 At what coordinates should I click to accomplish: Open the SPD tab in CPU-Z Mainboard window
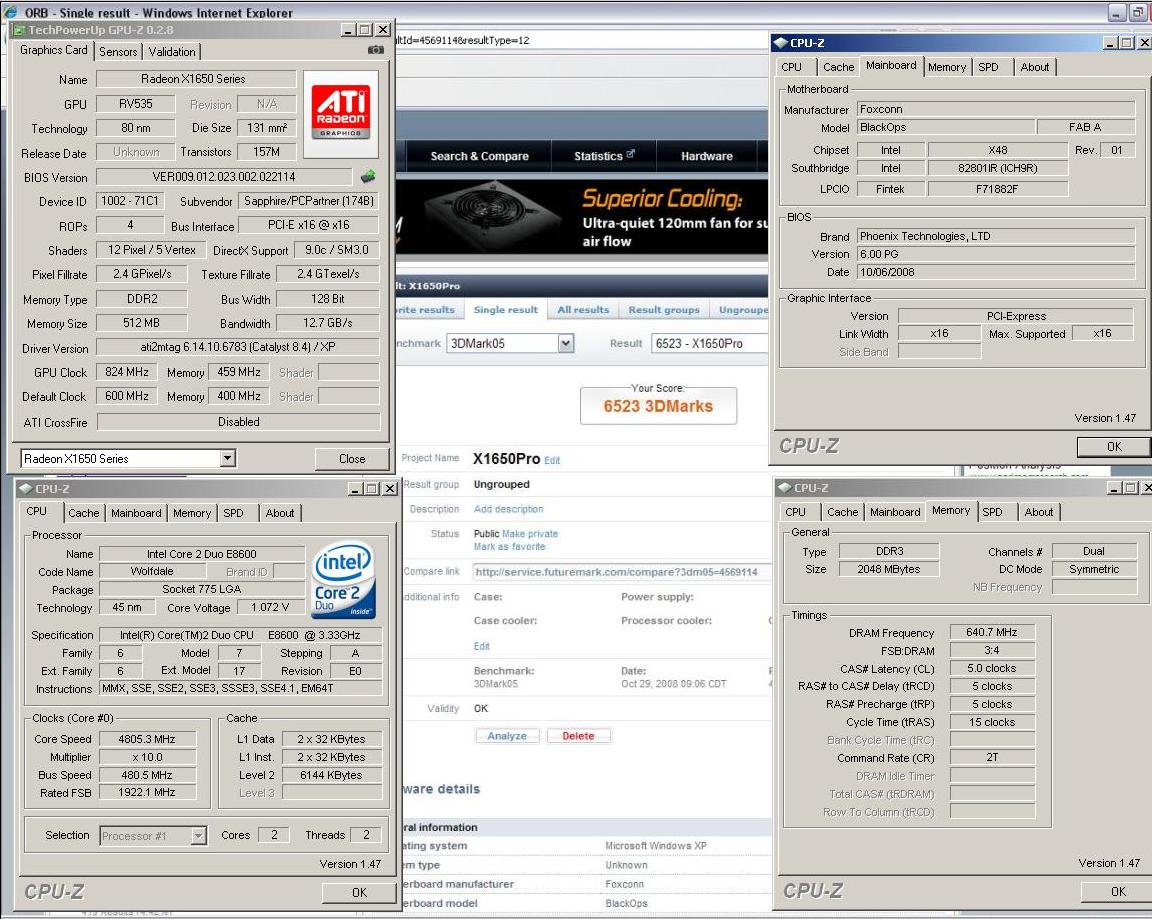point(988,67)
